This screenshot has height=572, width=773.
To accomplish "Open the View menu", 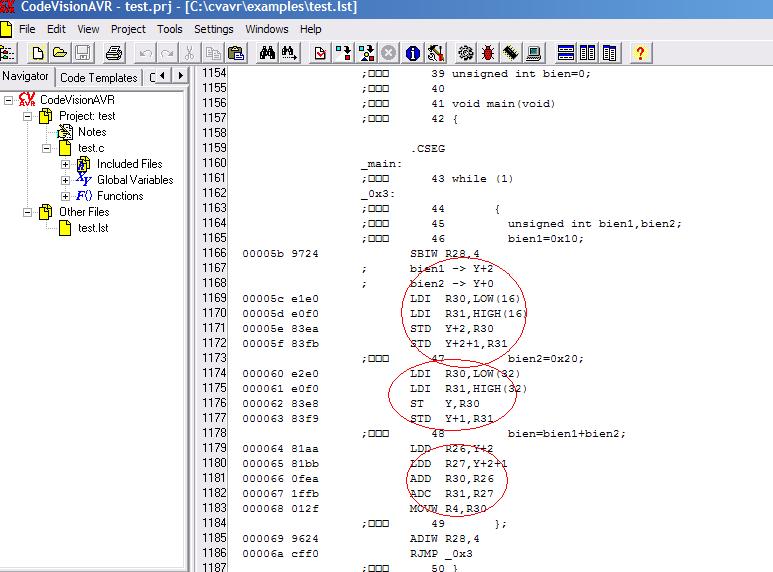I will [88, 29].
